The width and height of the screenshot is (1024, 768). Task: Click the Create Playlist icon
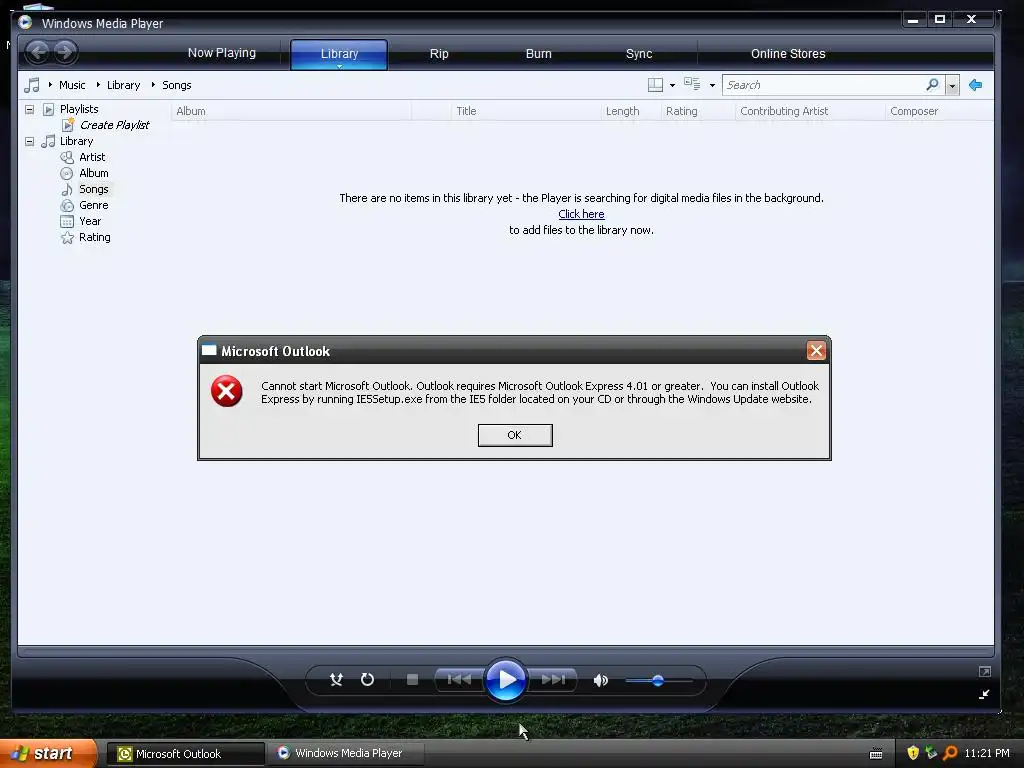click(67, 125)
